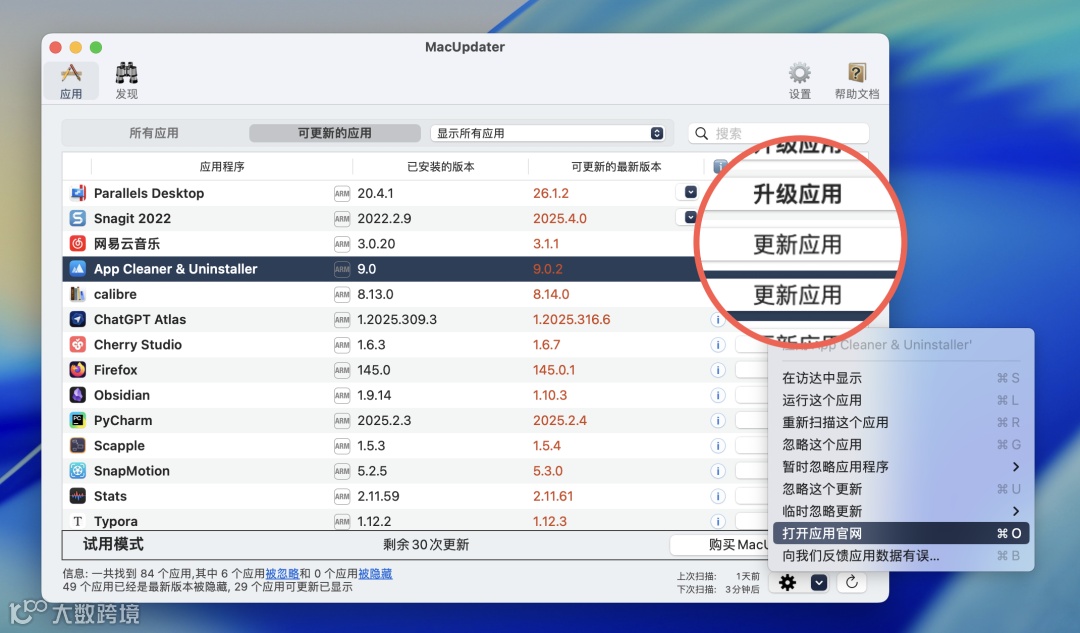Show info for Cherry Studio

(718, 344)
